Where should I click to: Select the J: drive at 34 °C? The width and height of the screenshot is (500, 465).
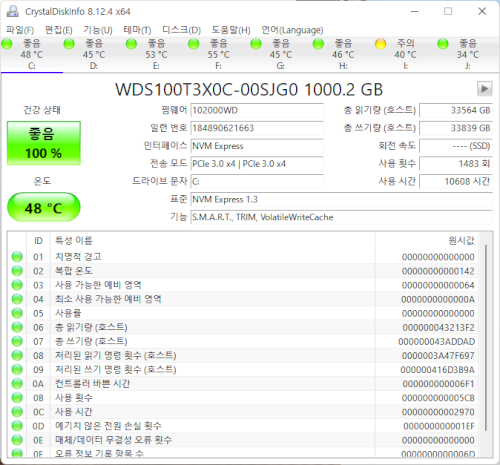468,54
